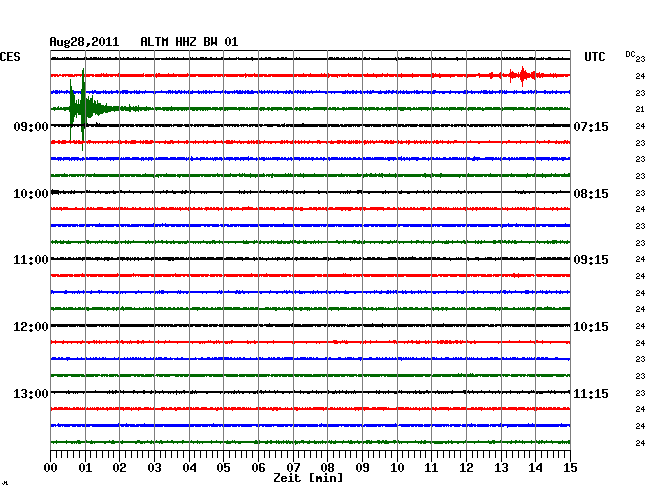Click the 11:15 UTC time label
Screen dimensions: 650x494
[x=591, y=393]
